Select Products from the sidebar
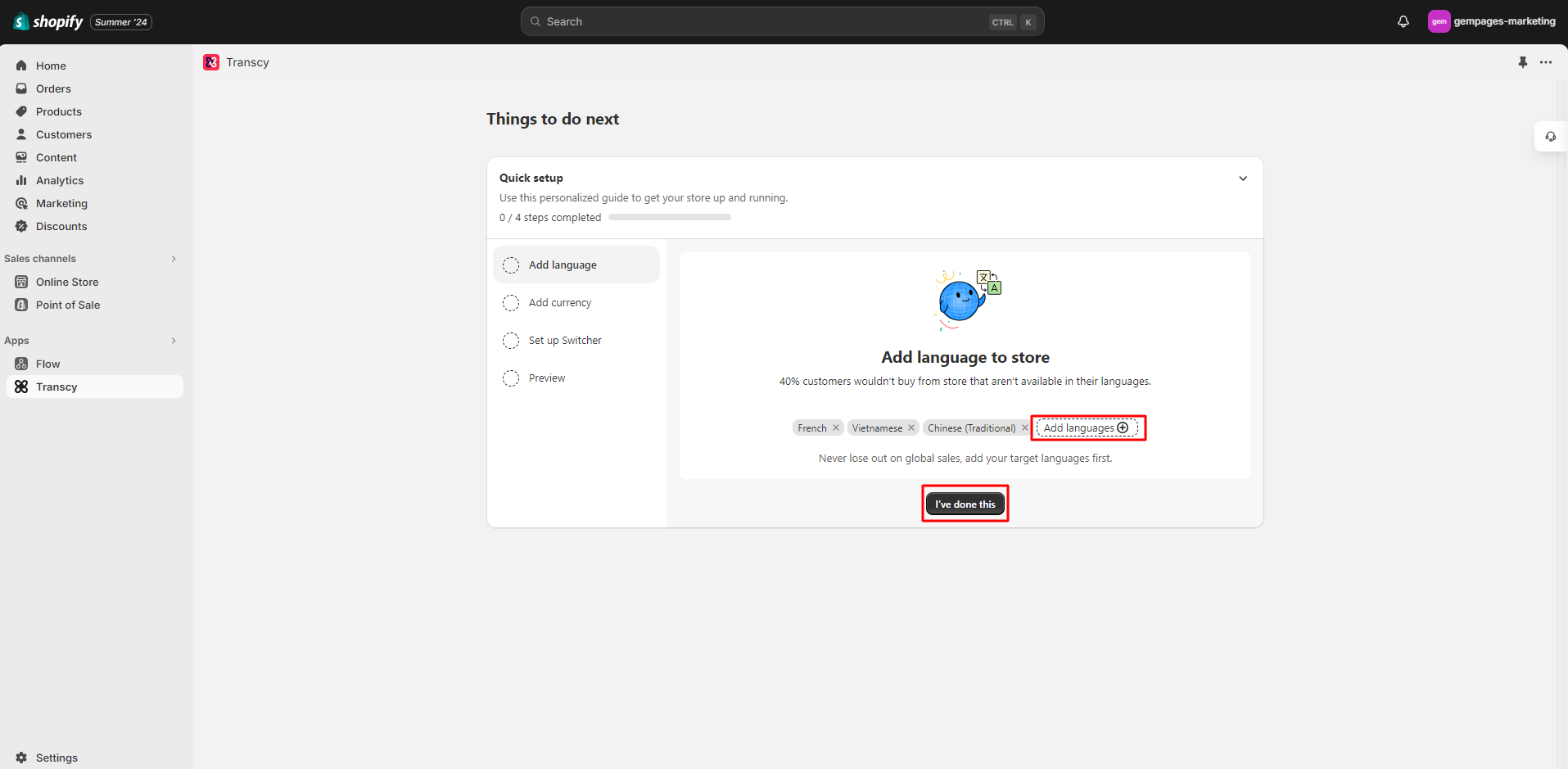Image resolution: width=1568 pixels, height=769 pixels. click(58, 111)
